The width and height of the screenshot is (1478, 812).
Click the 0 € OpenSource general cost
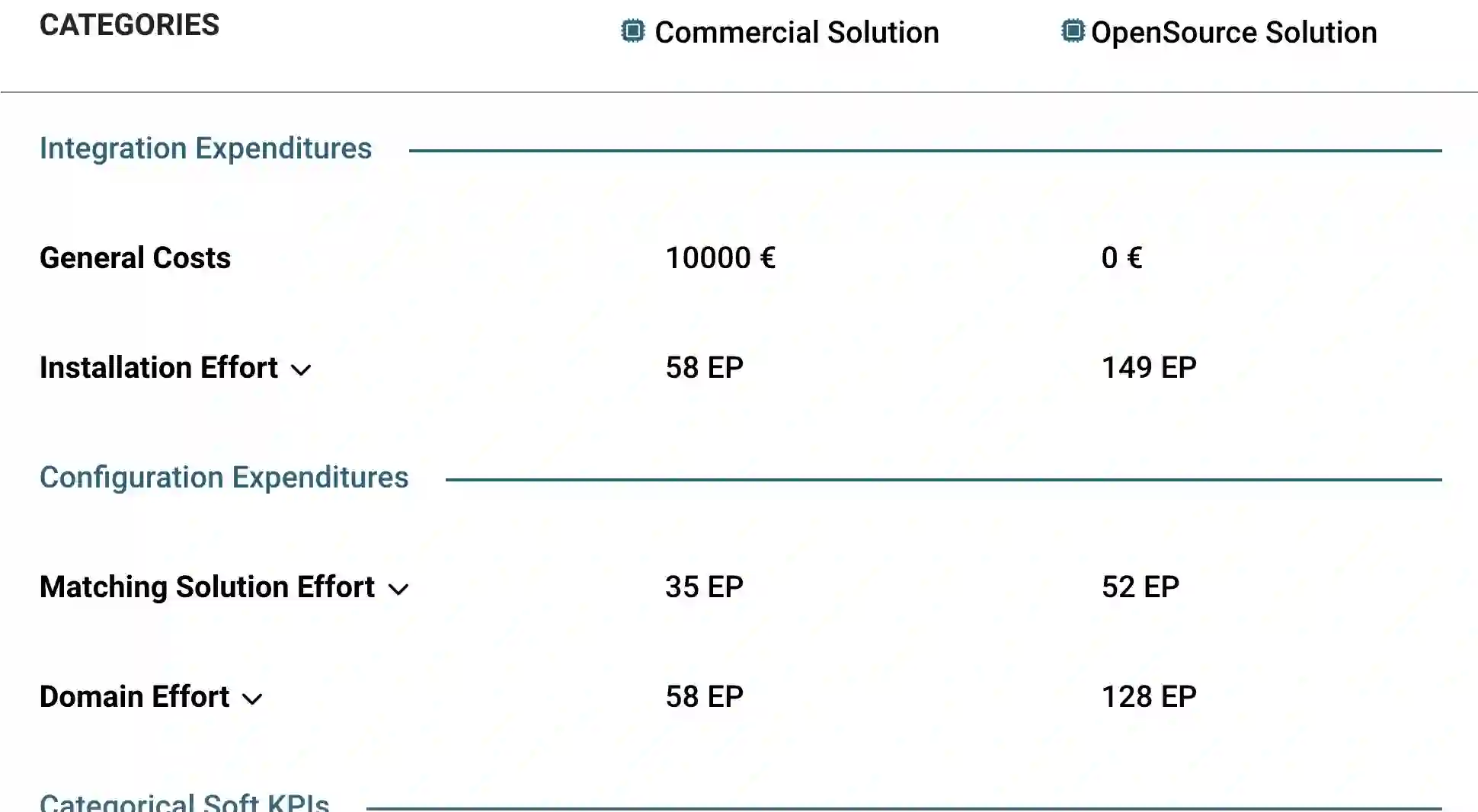tap(1121, 258)
